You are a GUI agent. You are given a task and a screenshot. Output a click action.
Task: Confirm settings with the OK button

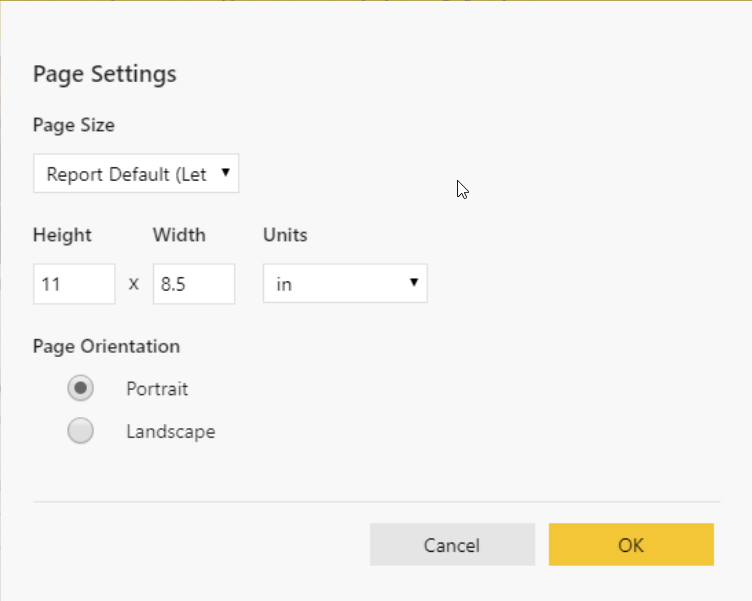pos(631,544)
